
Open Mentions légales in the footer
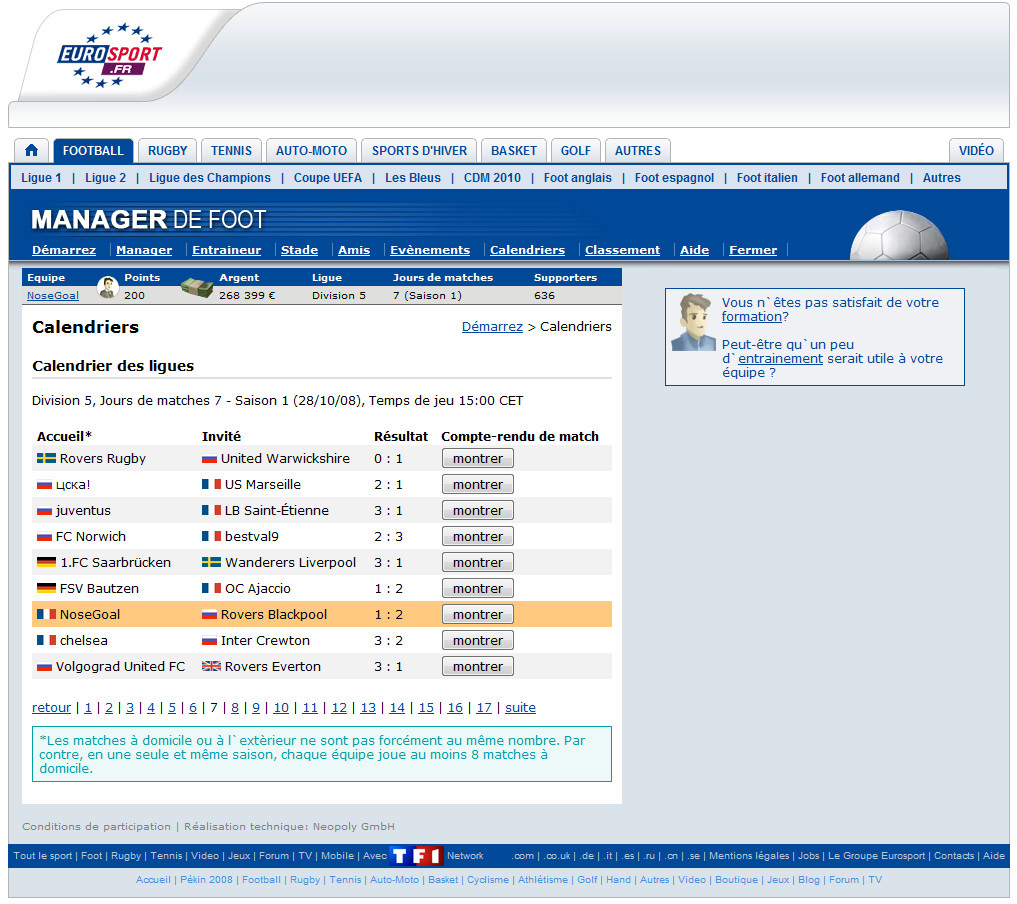pos(749,856)
